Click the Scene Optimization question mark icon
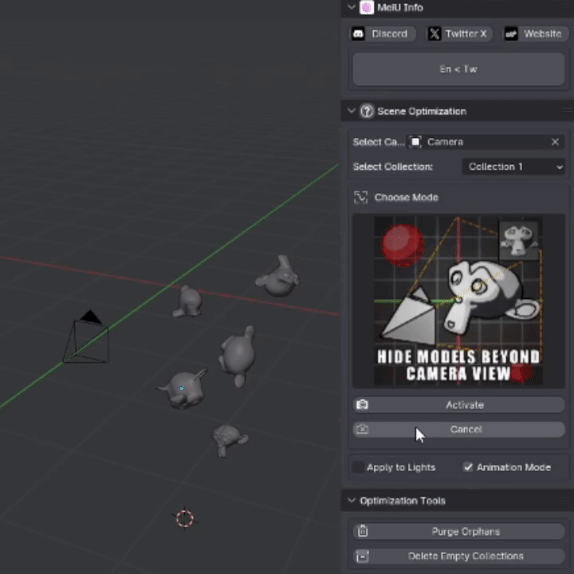This screenshot has width=574, height=574. (x=366, y=111)
